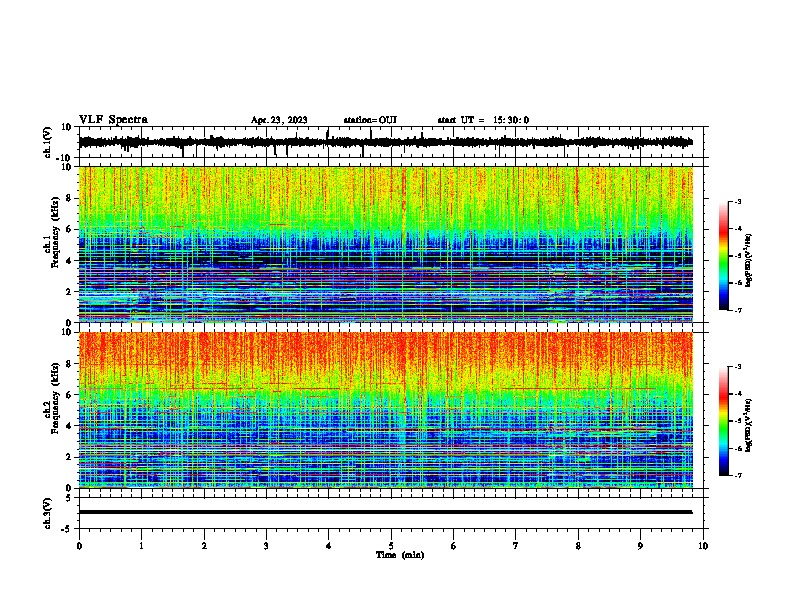Click time-axis tick label "2"
This screenshot has height=612, width=792.
click(204, 546)
